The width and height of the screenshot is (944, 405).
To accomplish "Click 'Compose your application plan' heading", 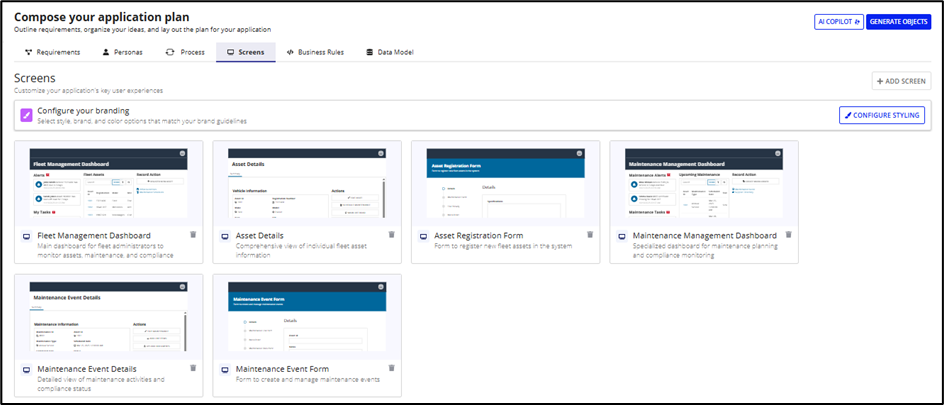I will (101, 17).
